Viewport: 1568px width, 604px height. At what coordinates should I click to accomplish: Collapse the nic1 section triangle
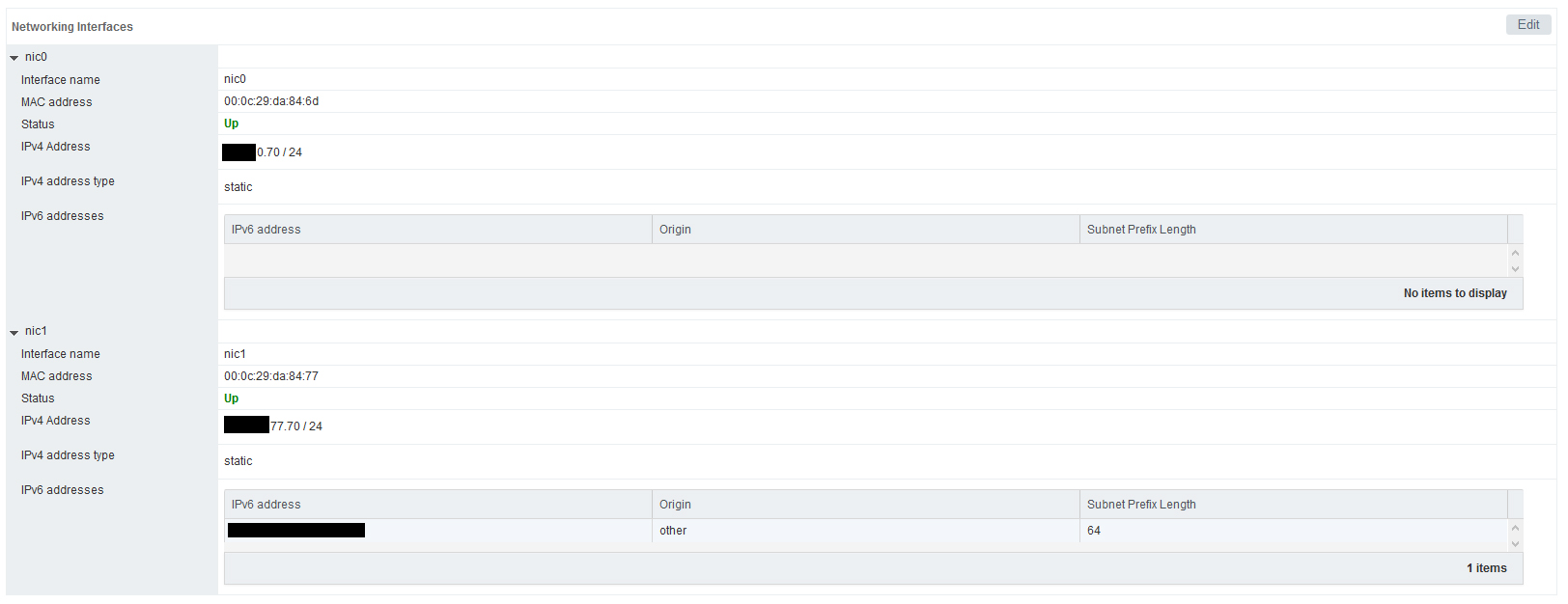(14, 331)
